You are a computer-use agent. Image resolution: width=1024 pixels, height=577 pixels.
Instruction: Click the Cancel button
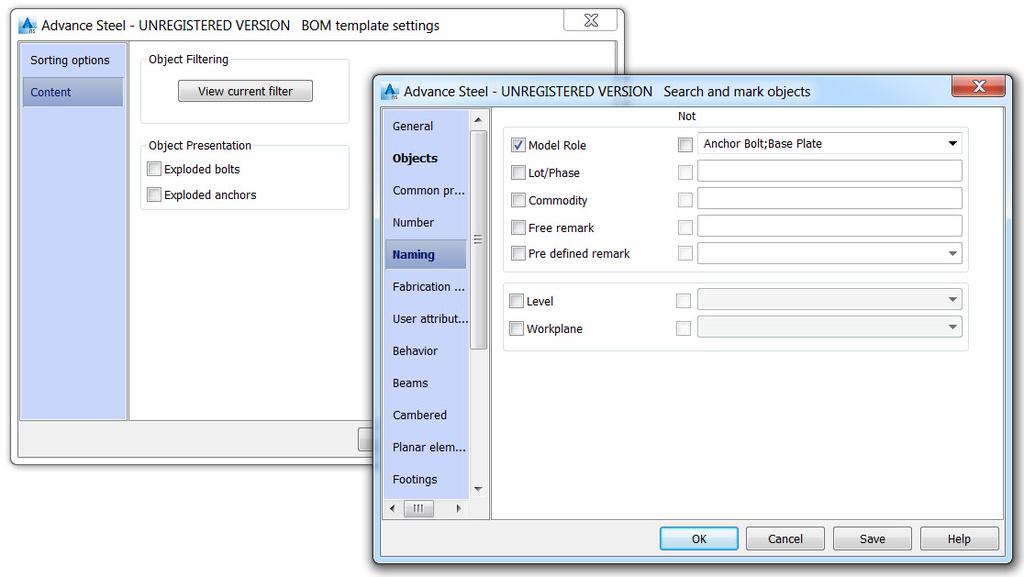coord(785,539)
